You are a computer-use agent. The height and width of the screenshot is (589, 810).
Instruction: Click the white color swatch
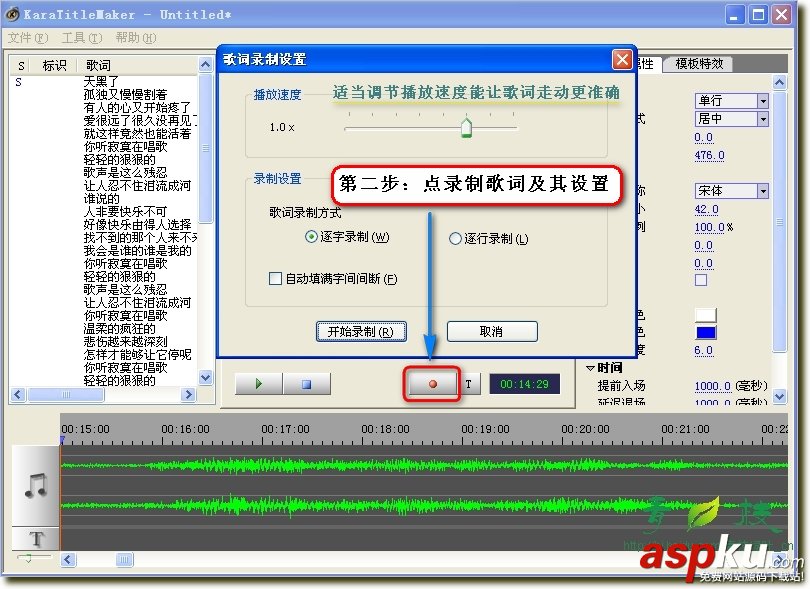tap(706, 315)
